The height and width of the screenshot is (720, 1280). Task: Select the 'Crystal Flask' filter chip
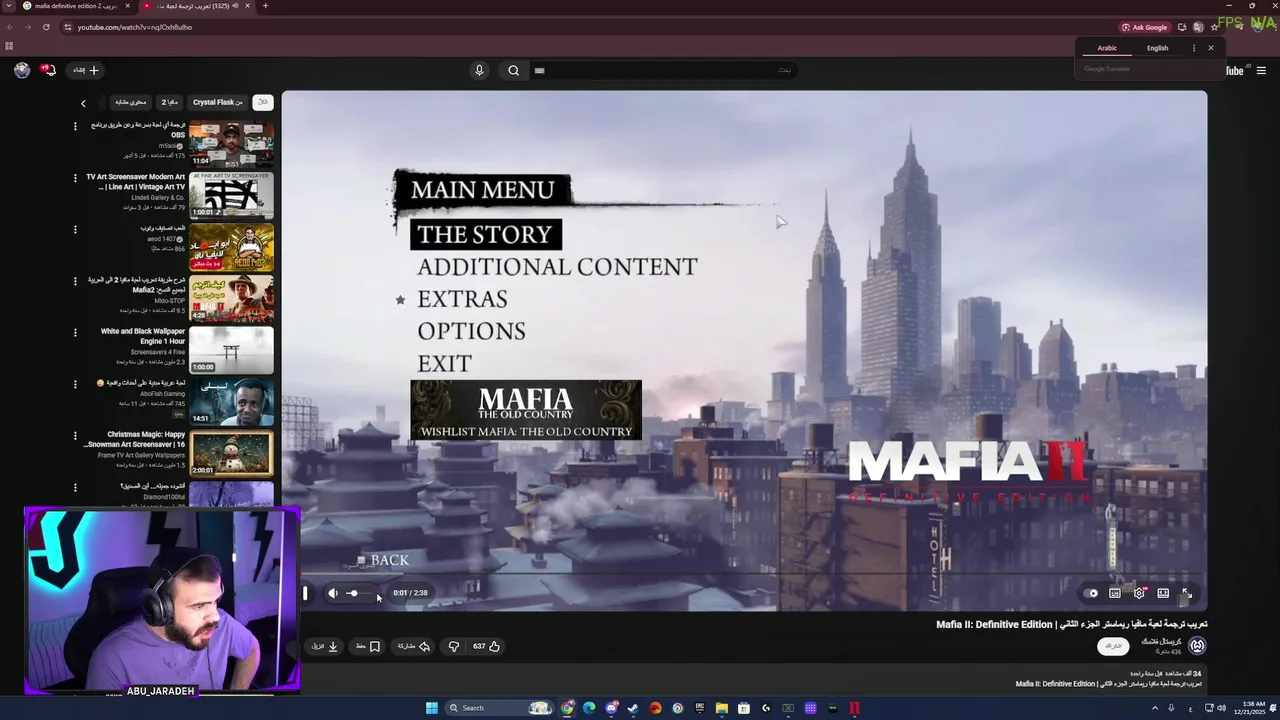click(217, 102)
